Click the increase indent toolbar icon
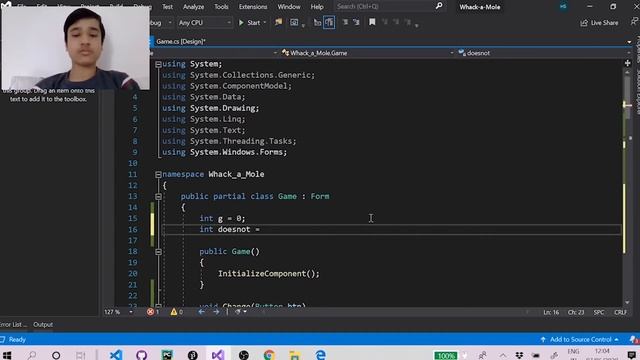This screenshot has height=360, width=640. coord(356,22)
